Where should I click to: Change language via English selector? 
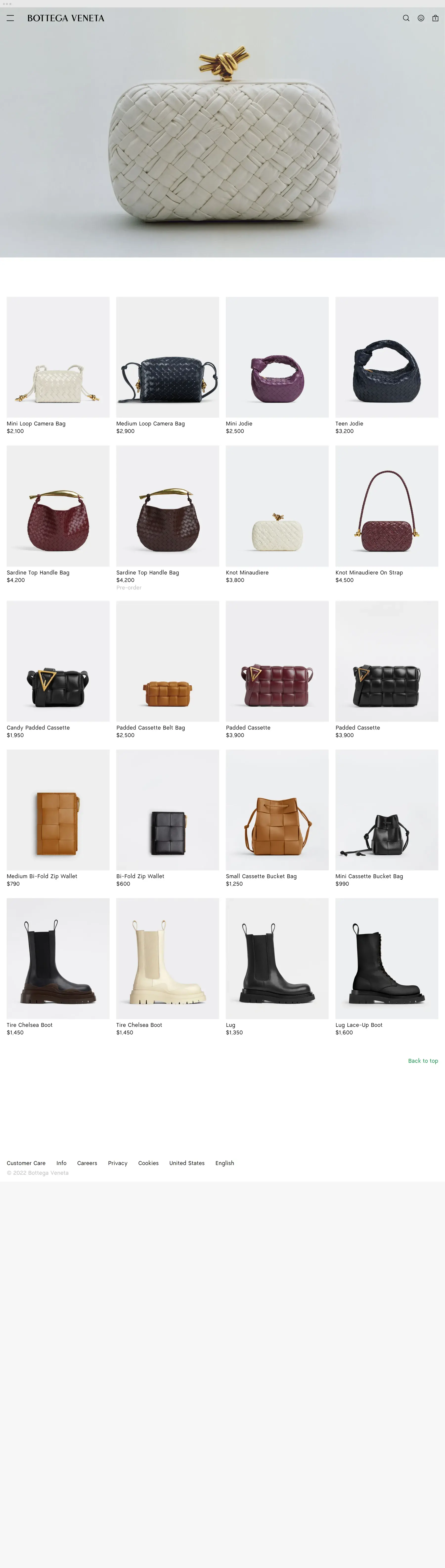click(x=225, y=1163)
